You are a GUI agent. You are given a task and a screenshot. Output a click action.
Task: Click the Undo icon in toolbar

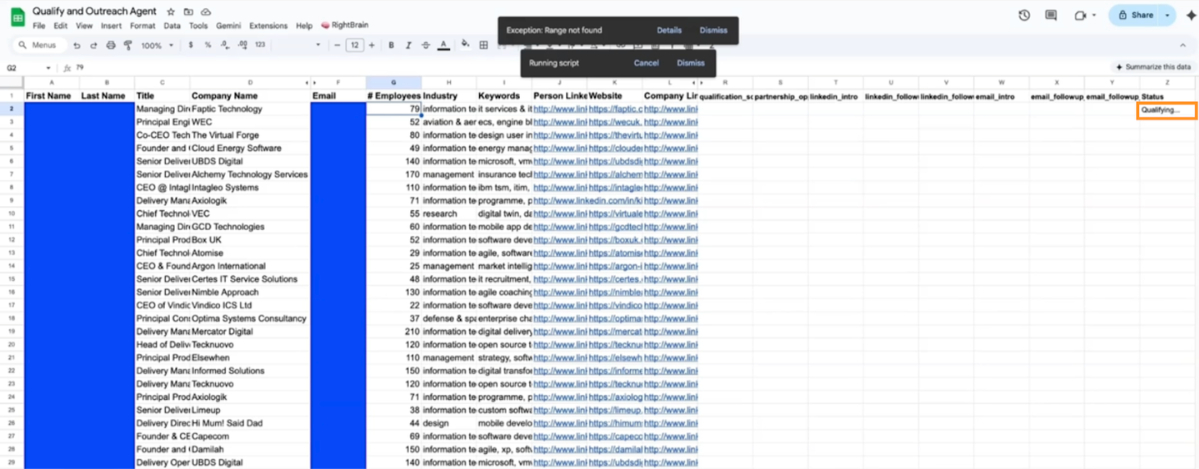77,45
